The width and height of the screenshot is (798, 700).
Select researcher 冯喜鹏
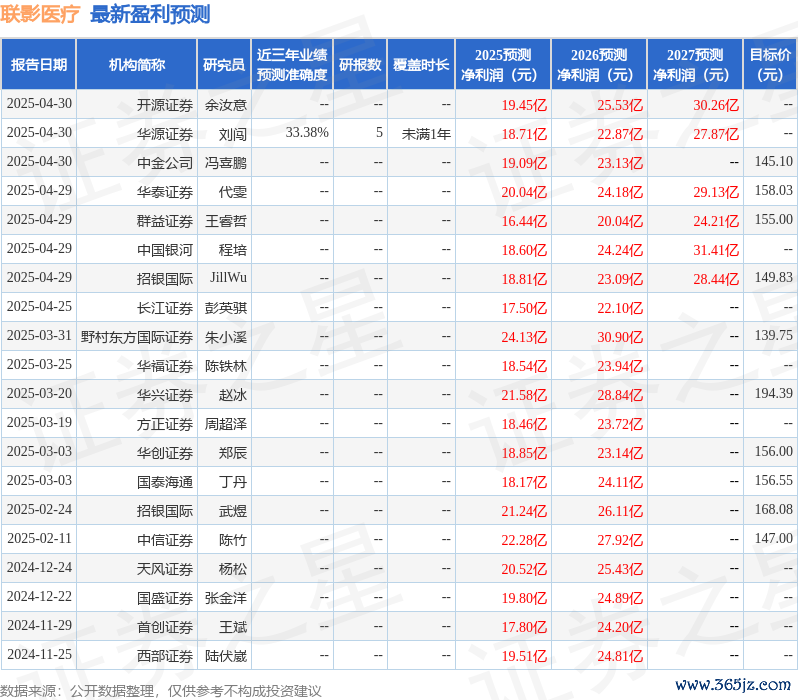[x=226, y=163]
